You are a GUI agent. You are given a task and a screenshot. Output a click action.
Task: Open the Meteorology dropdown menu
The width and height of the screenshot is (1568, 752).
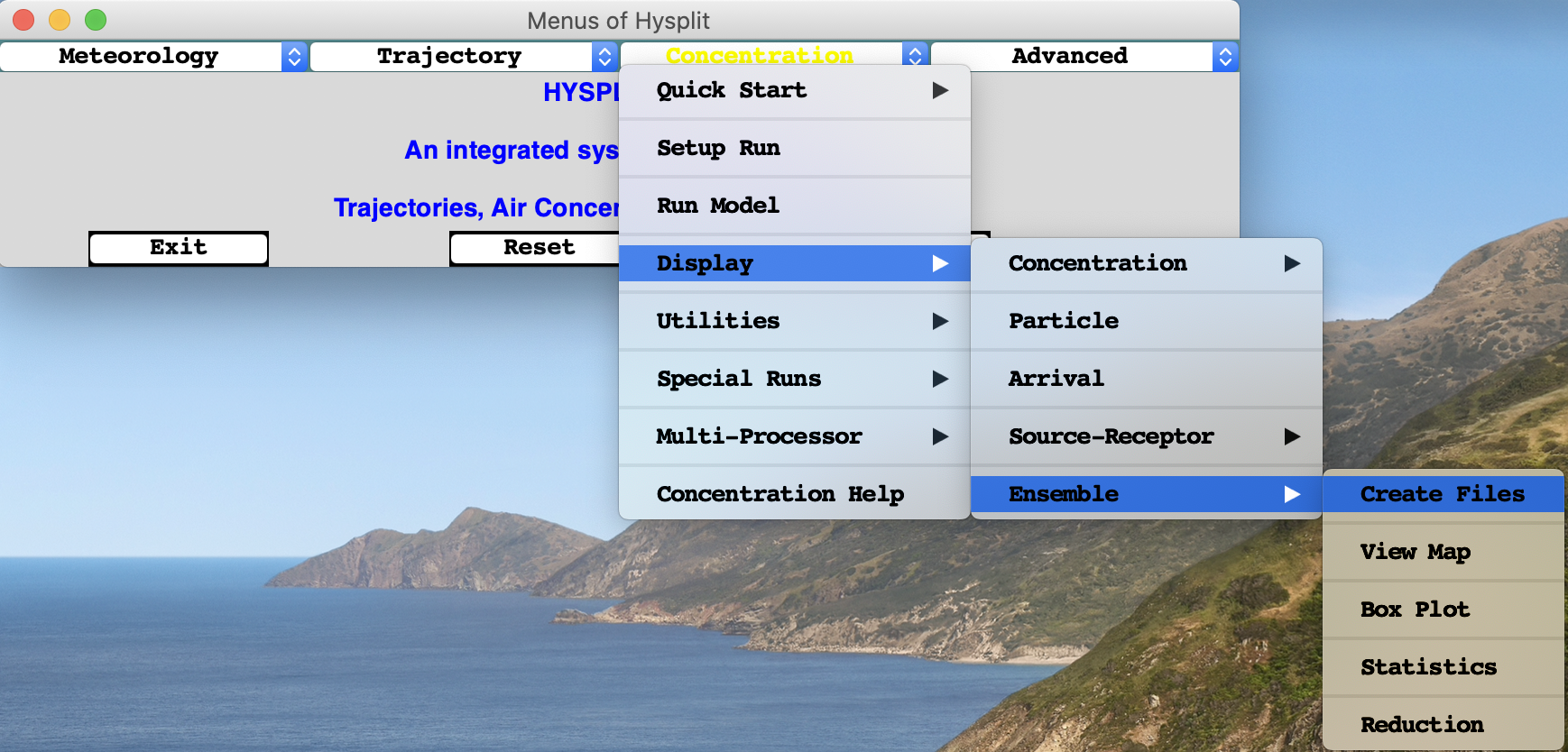pyautogui.click(x=153, y=56)
